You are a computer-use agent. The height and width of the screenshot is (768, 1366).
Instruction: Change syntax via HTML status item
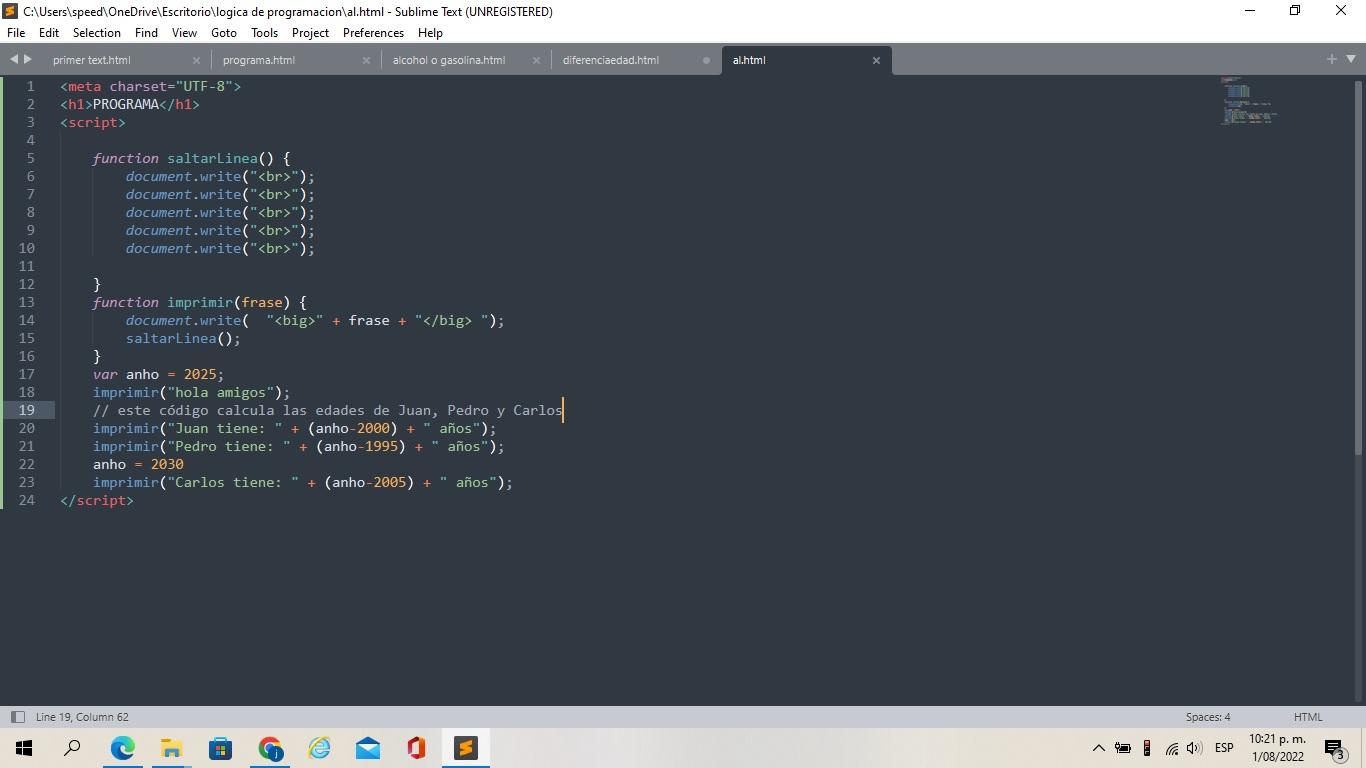[1308, 717]
